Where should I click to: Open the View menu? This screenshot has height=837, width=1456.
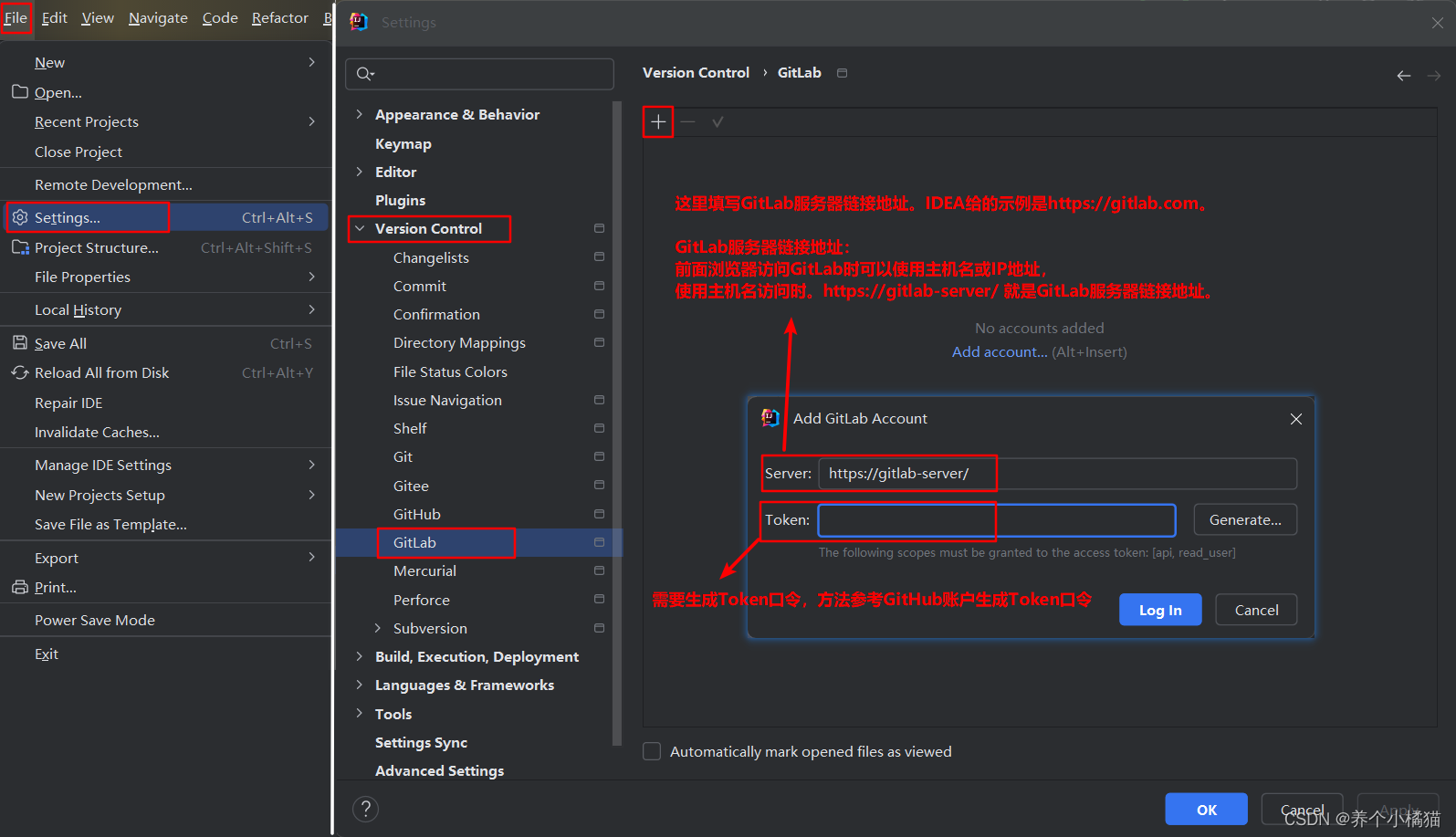click(x=98, y=18)
